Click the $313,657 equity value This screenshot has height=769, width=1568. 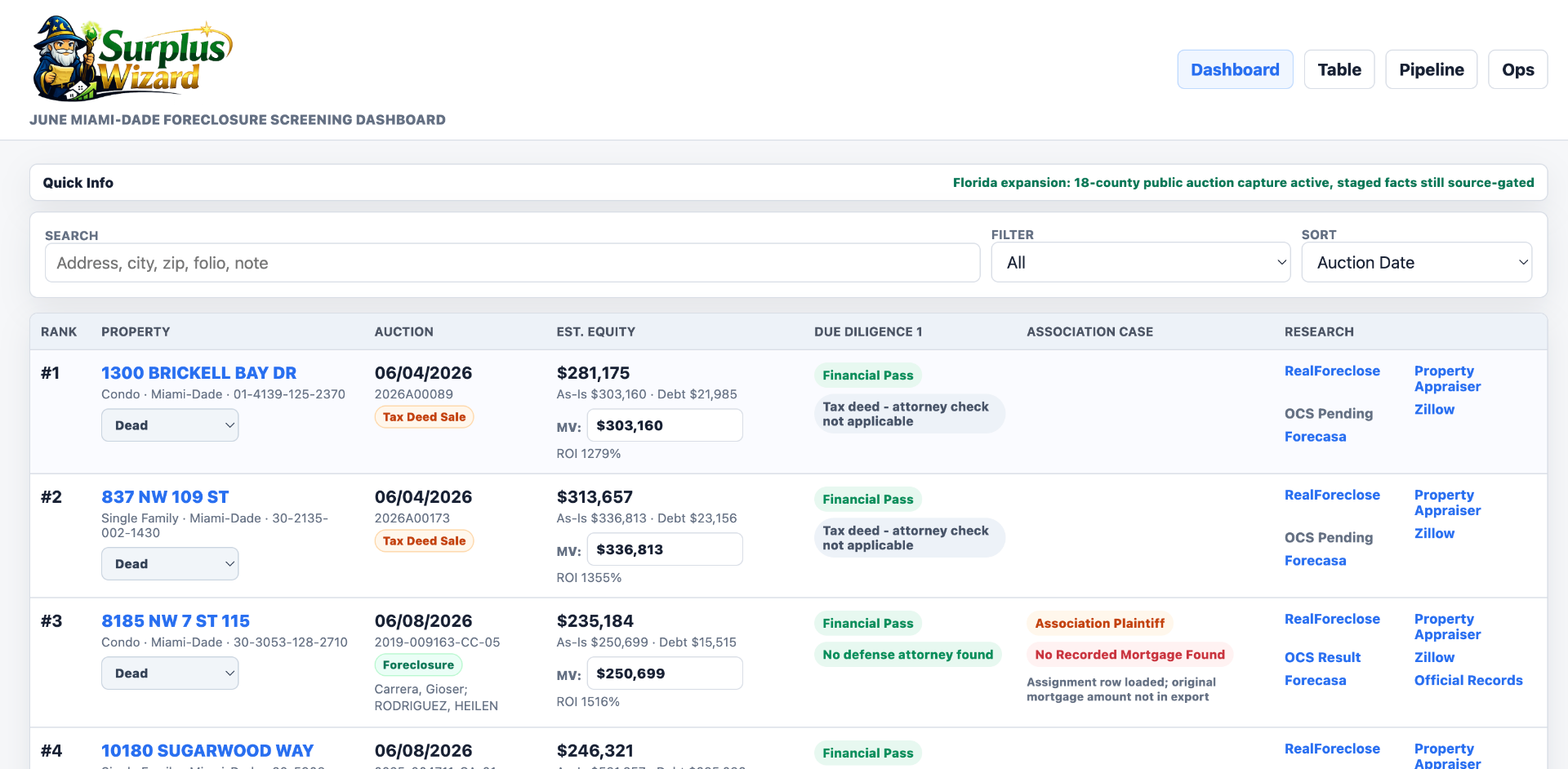tap(595, 497)
